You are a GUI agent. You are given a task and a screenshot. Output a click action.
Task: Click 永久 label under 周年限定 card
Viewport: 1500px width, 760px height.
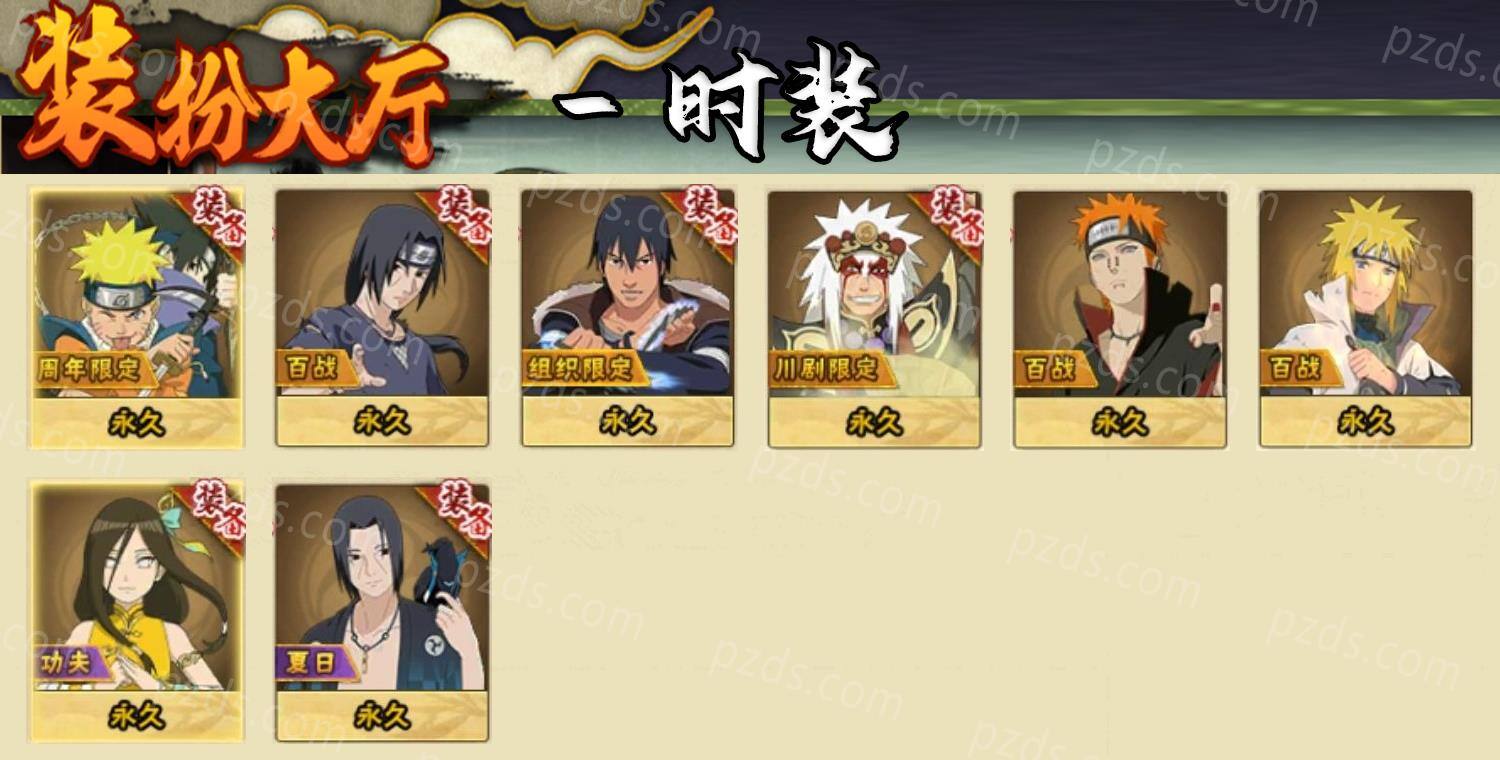137,423
